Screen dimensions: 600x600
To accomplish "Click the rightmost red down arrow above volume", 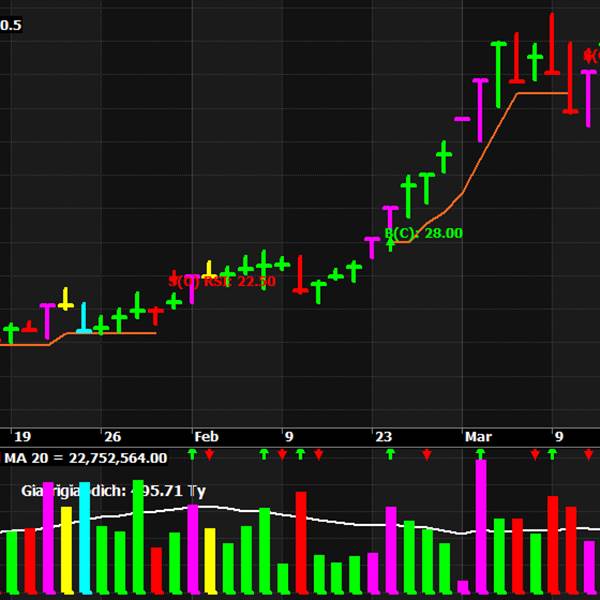I will pos(589,455).
